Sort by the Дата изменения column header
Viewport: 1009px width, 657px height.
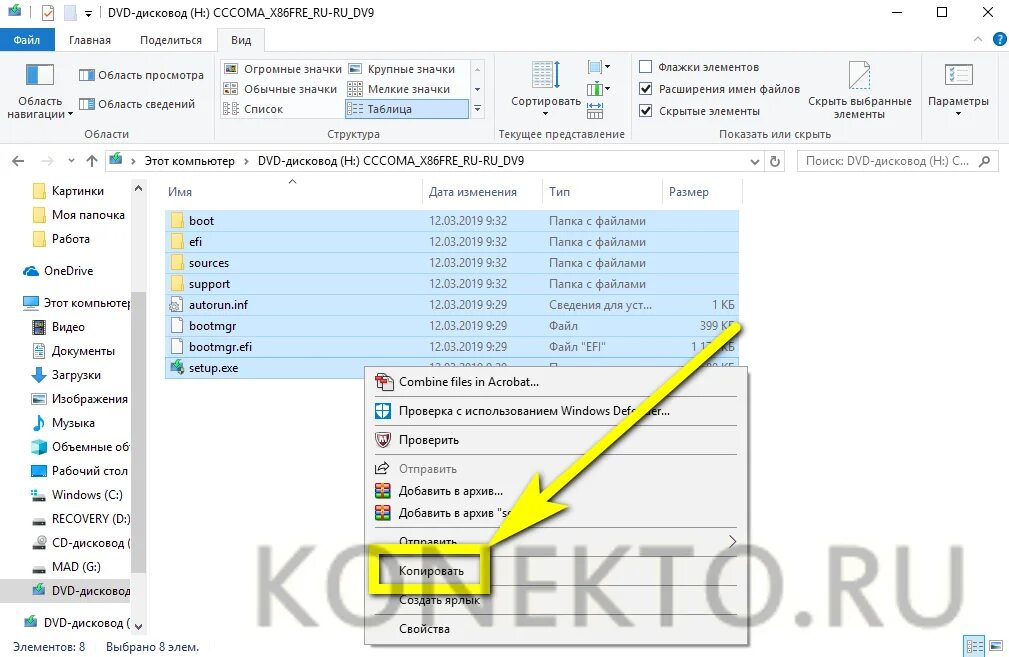pyautogui.click(x=481, y=192)
